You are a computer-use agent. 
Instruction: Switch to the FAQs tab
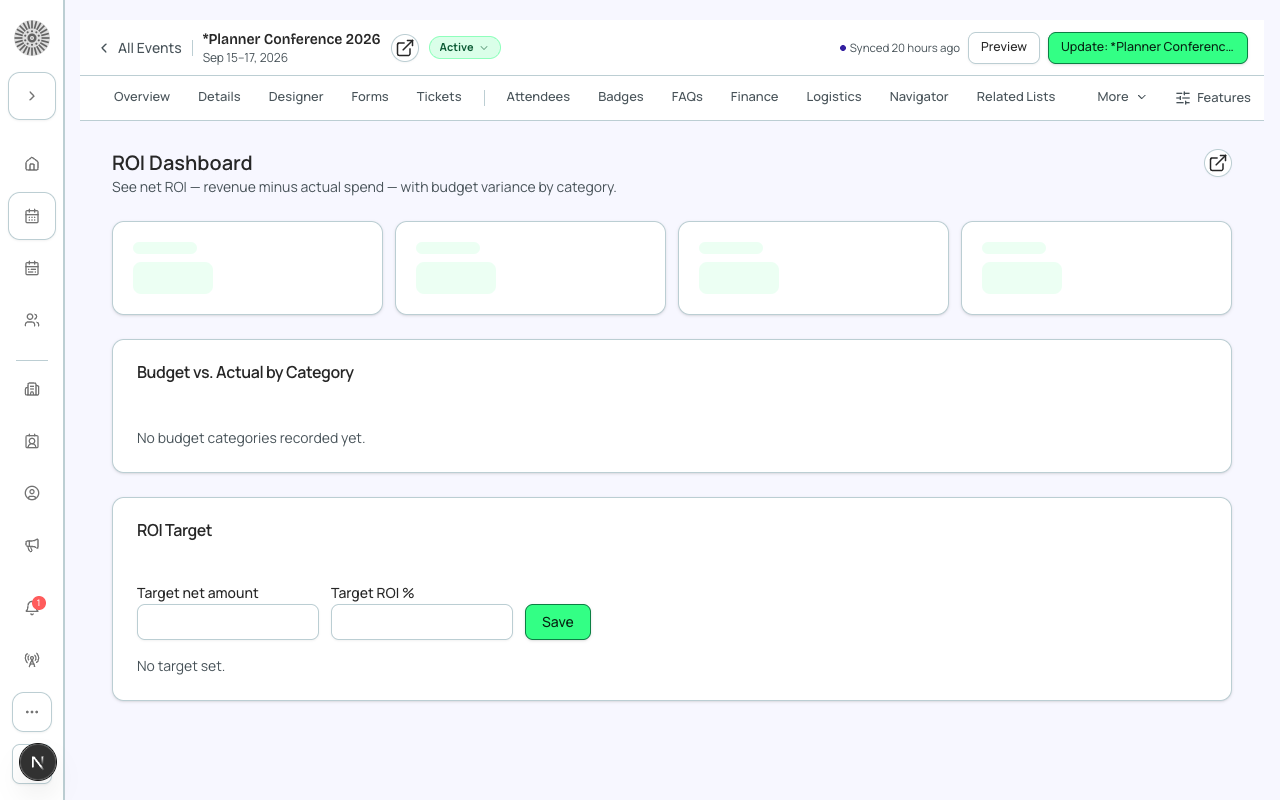pyautogui.click(x=687, y=97)
